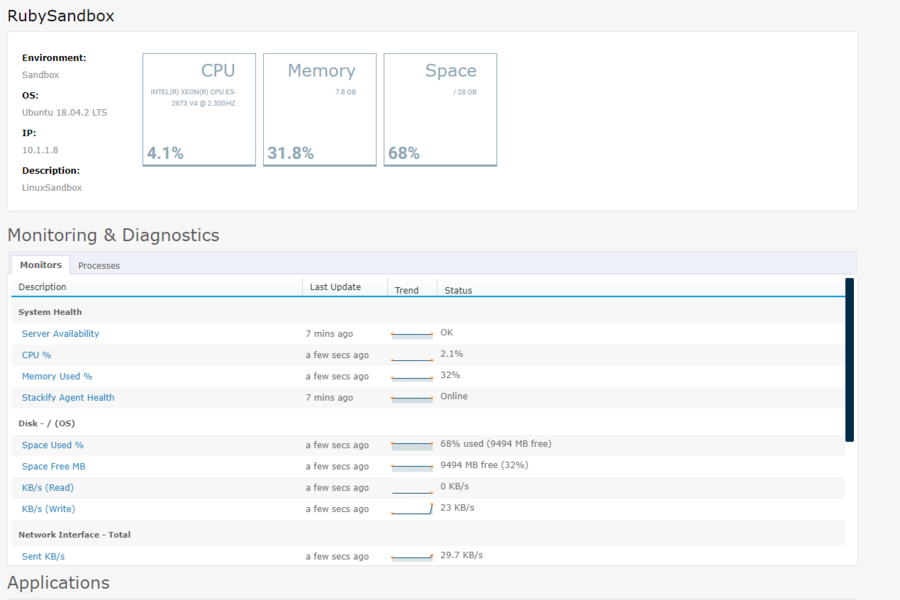
Task: Open the Space Used % monitor
Action: [x=53, y=445]
